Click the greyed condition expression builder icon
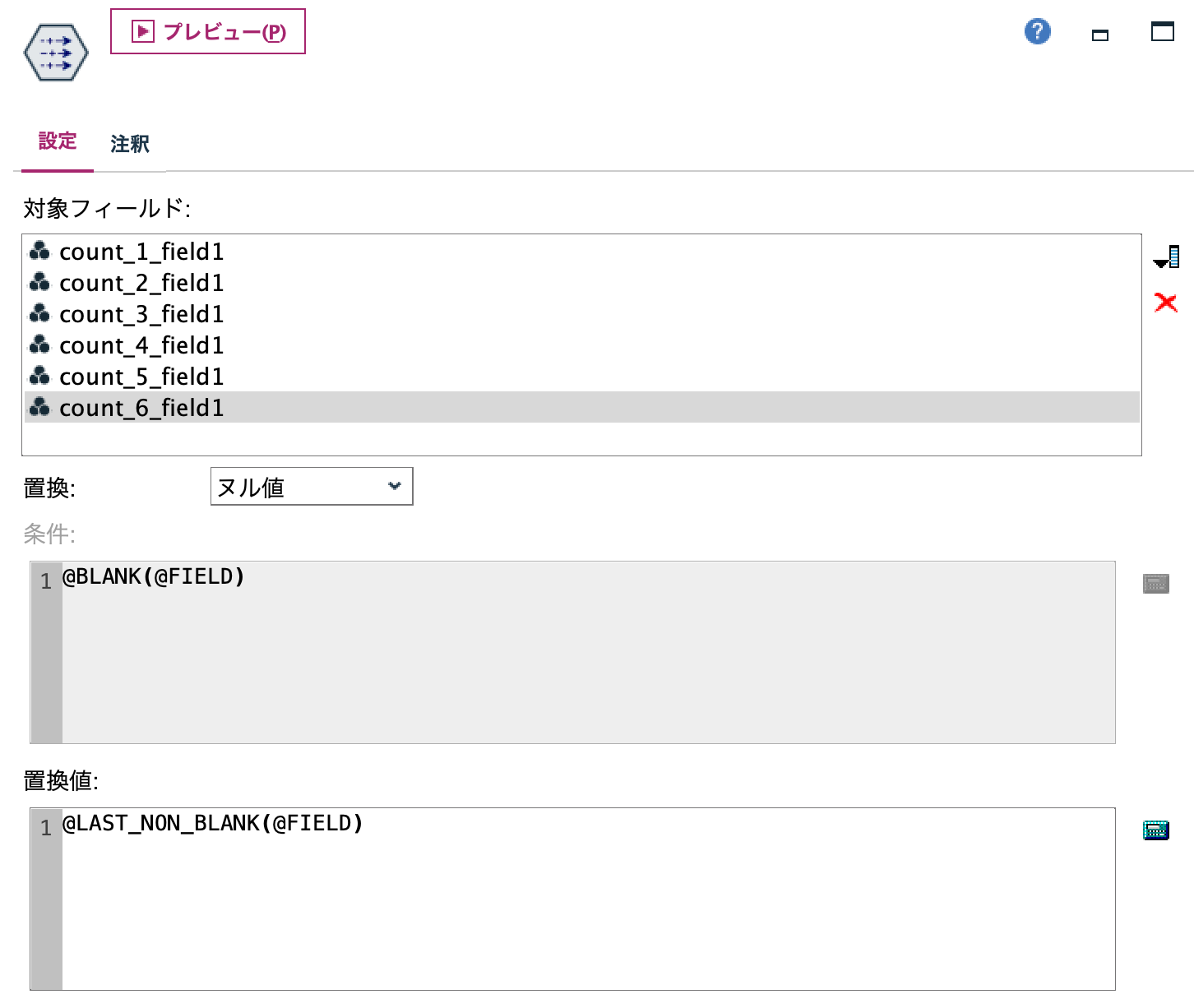 1156,584
